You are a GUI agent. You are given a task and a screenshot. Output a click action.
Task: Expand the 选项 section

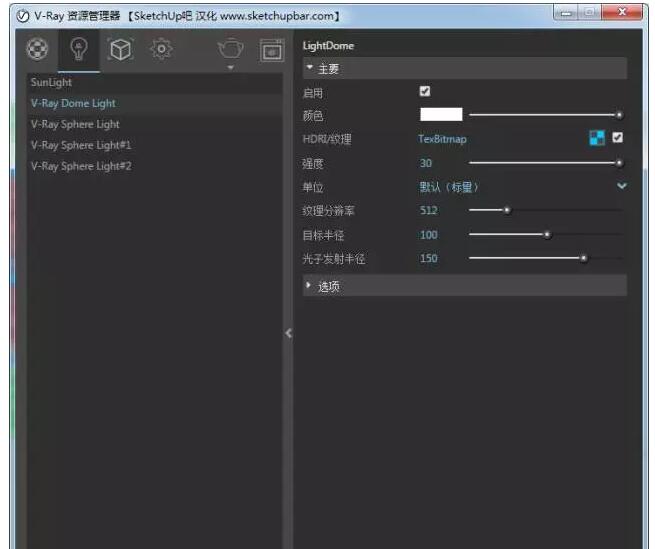coord(465,286)
